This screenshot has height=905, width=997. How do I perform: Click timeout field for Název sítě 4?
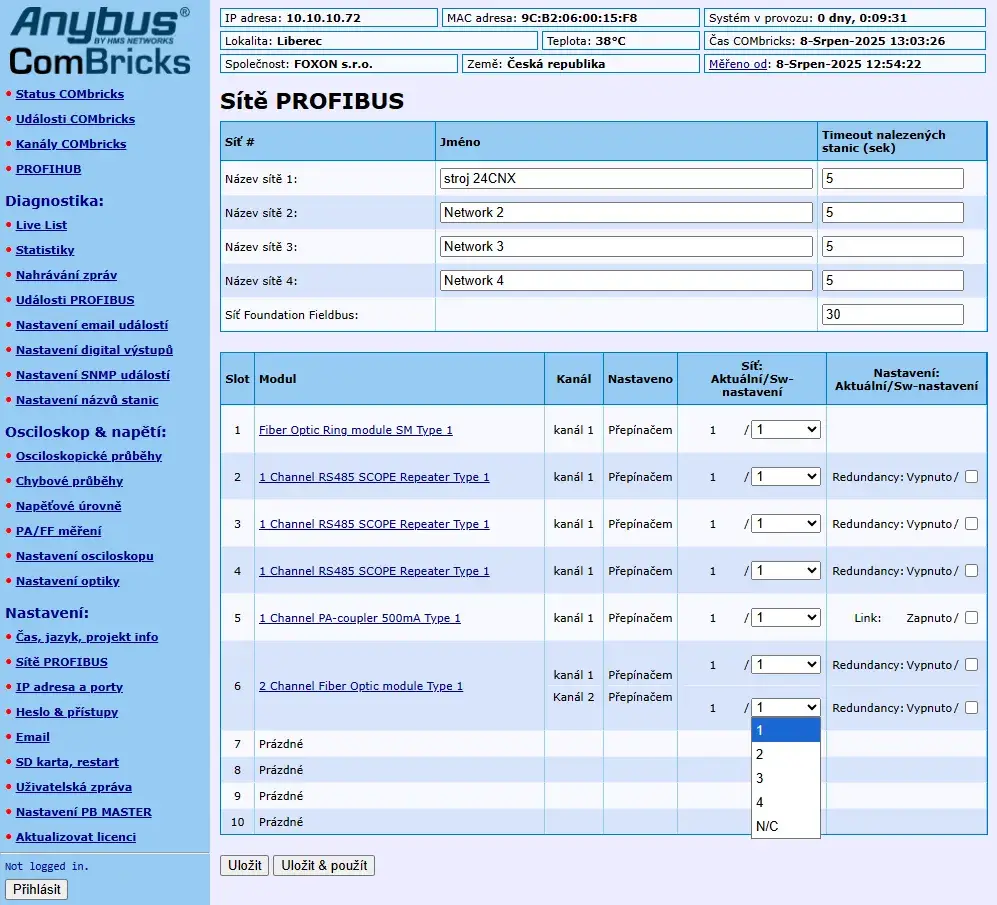(893, 280)
